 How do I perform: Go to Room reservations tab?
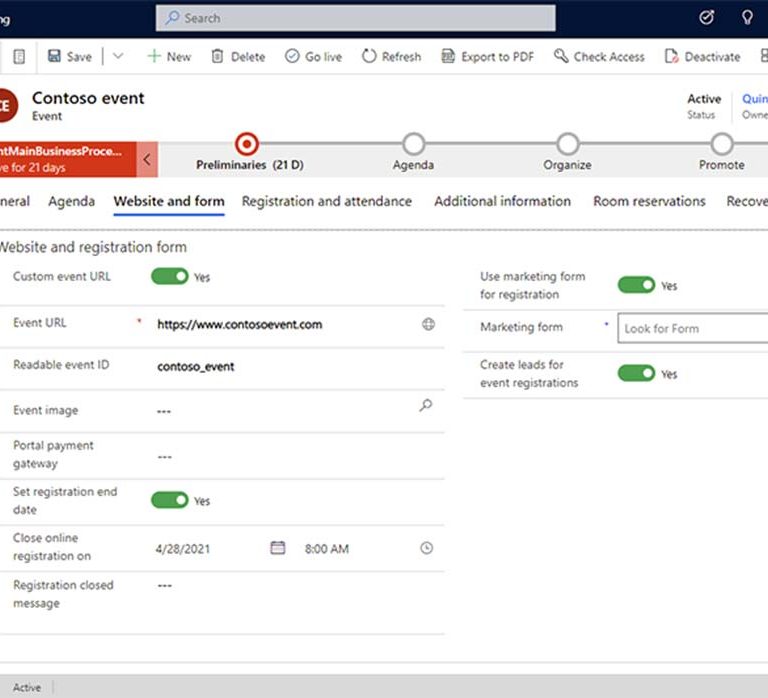tap(649, 201)
